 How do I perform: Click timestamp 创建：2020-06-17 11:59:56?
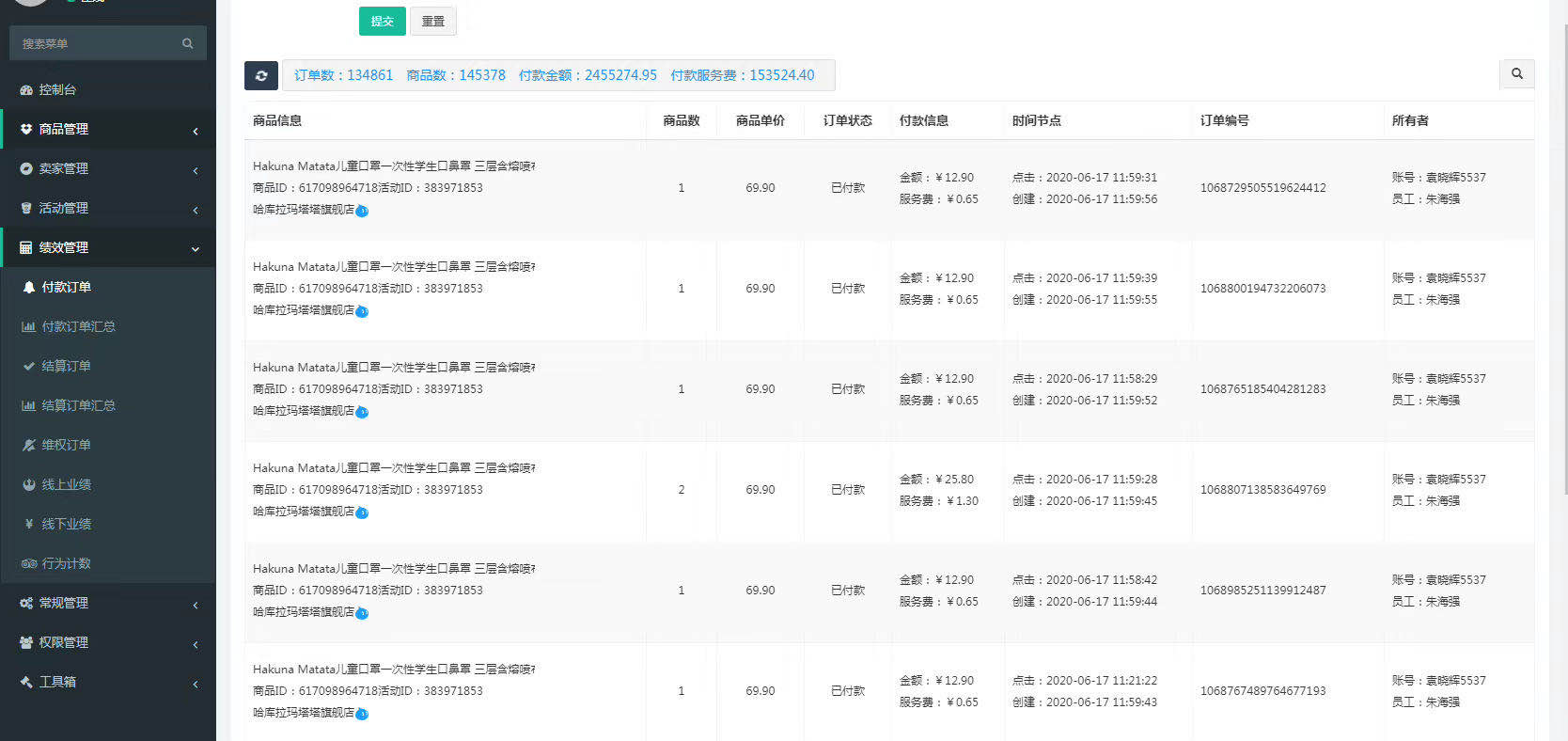[1085, 199]
